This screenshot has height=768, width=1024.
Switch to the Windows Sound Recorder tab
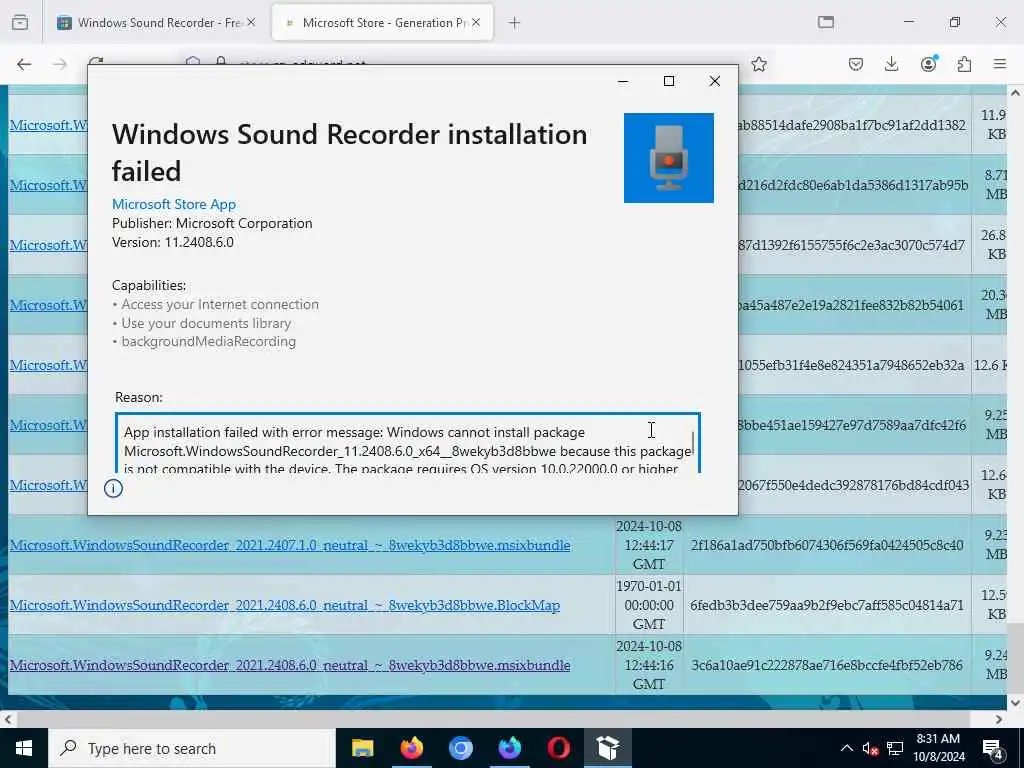point(157,23)
